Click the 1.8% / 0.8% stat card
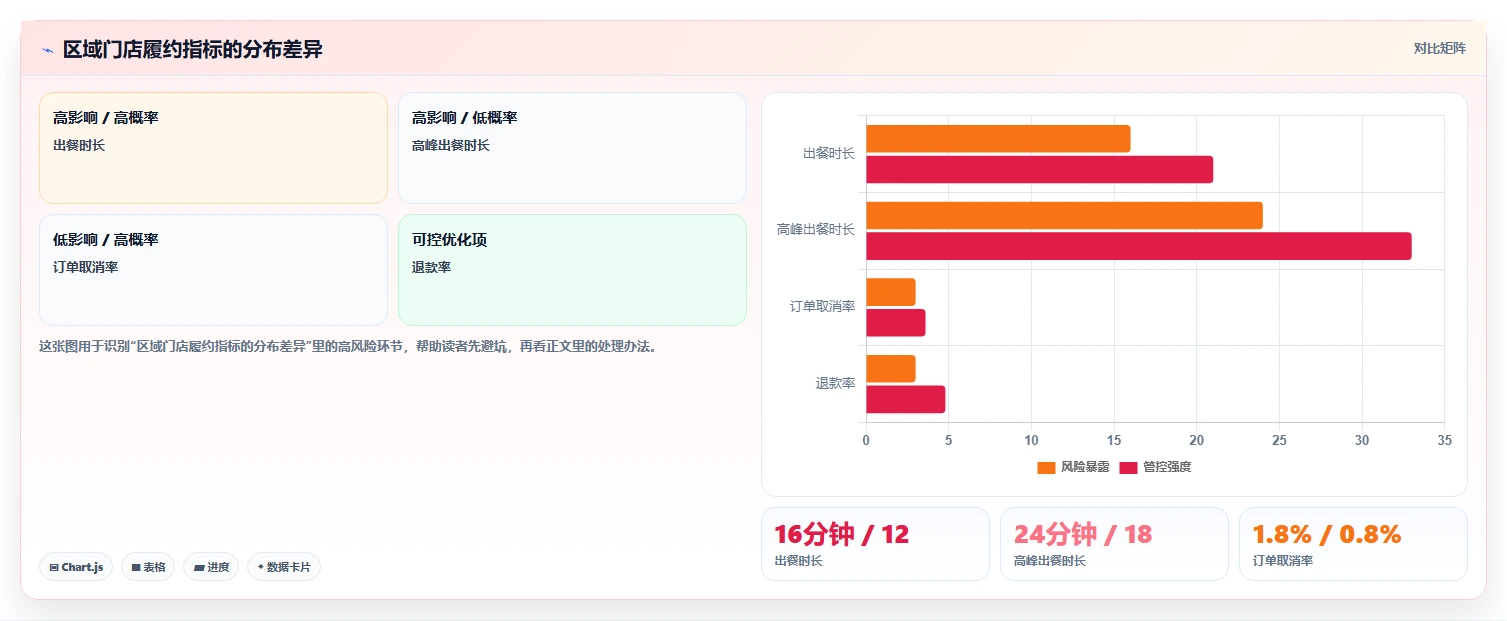Screen dimensions: 1507x621 coord(1353,544)
